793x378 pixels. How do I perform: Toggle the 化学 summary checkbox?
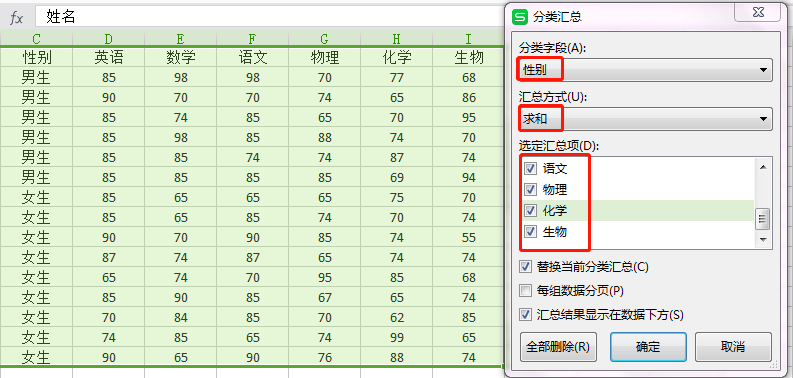pyautogui.click(x=531, y=211)
